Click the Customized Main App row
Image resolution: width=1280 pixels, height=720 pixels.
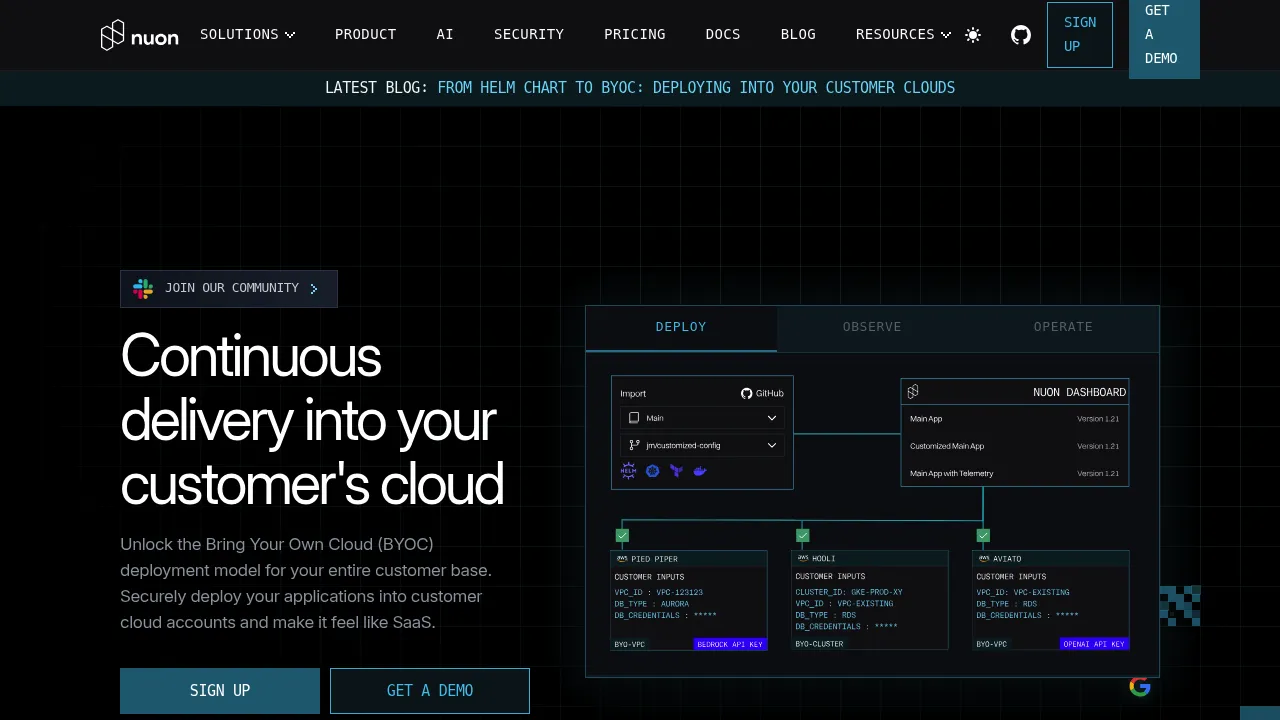point(1014,446)
